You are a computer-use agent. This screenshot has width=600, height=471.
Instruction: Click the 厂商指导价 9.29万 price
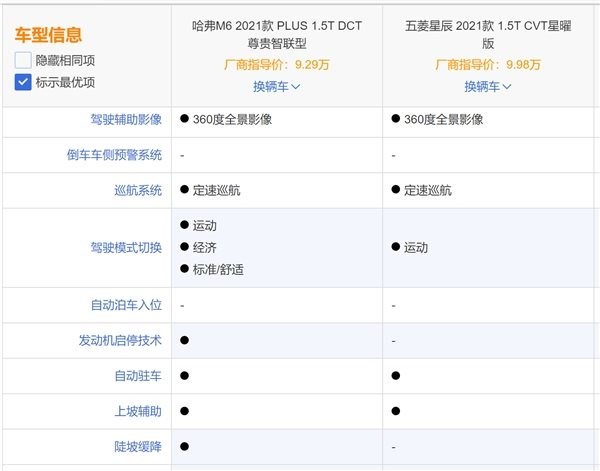coord(276,65)
